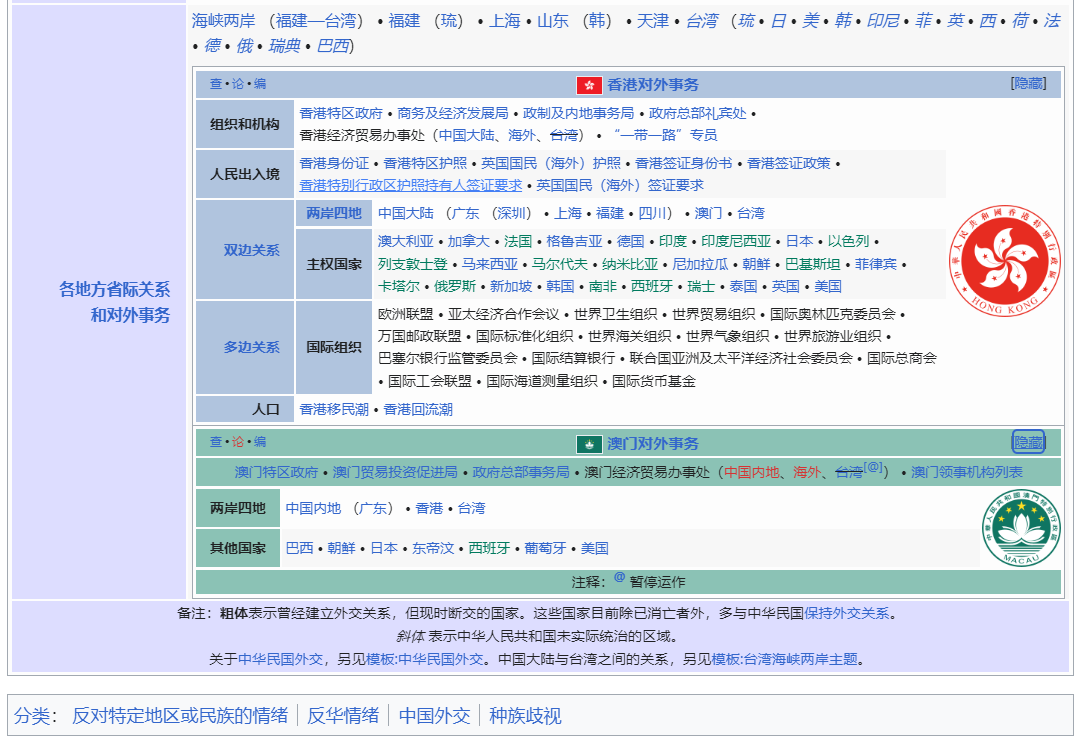Open the 多边关系 row header link
The image size is (1078, 743).
click(x=252, y=347)
